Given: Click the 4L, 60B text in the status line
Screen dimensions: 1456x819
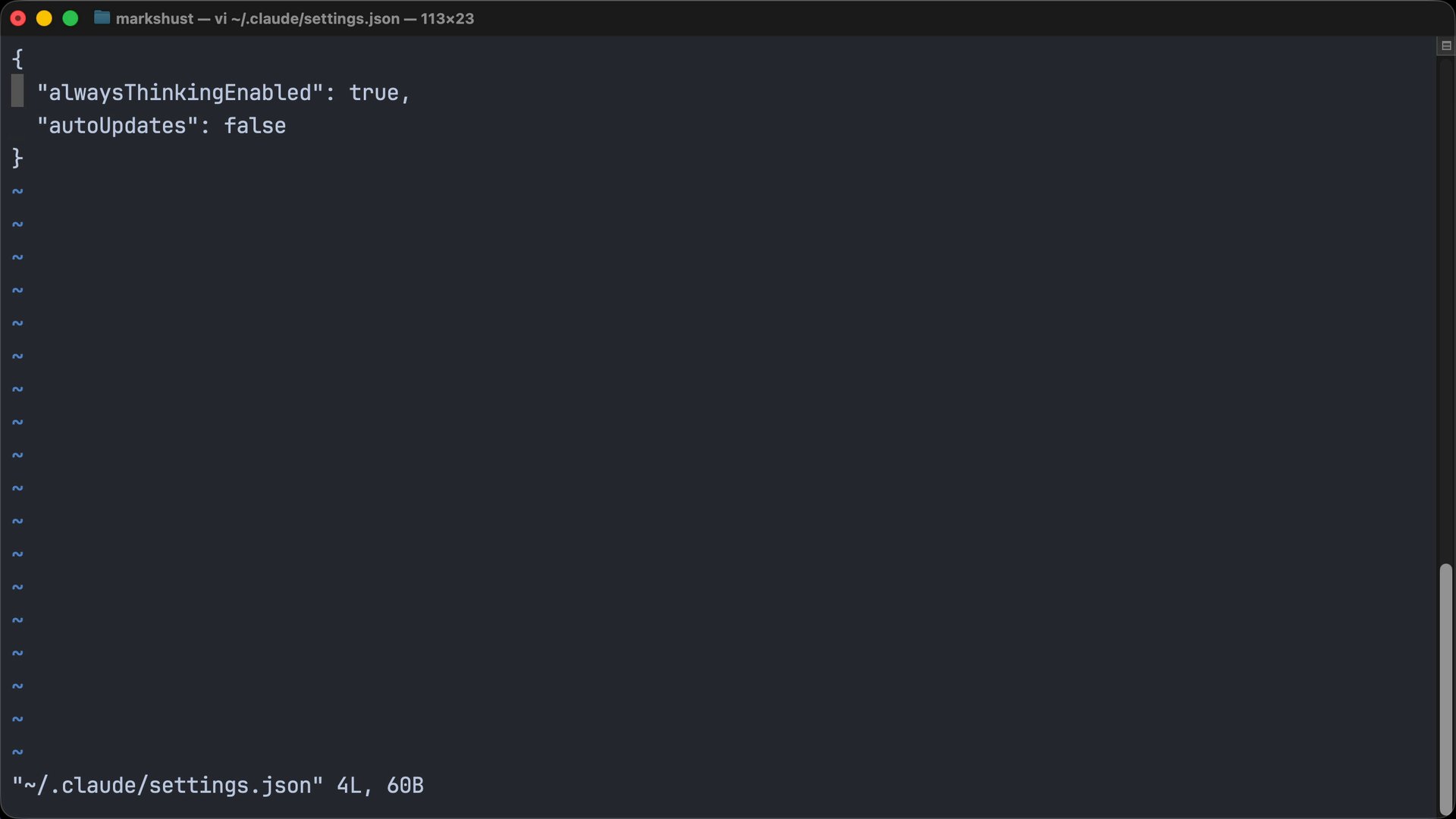Looking at the screenshot, I should (379, 786).
